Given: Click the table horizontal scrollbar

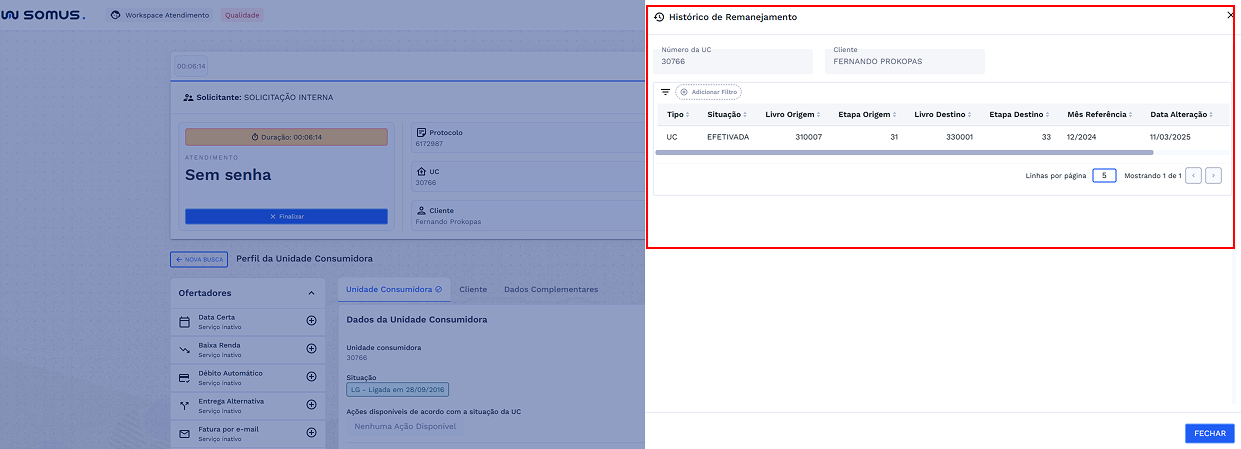Looking at the screenshot, I should (904, 152).
